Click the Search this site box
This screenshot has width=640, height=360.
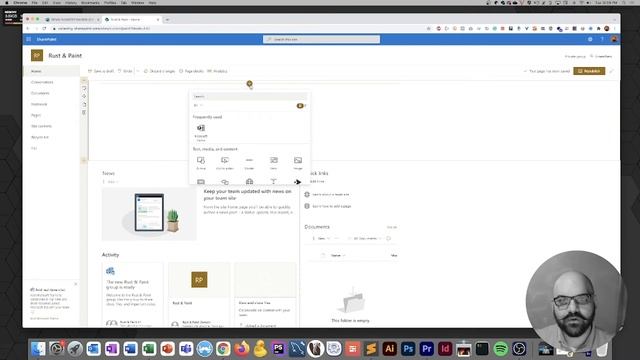tap(322, 39)
